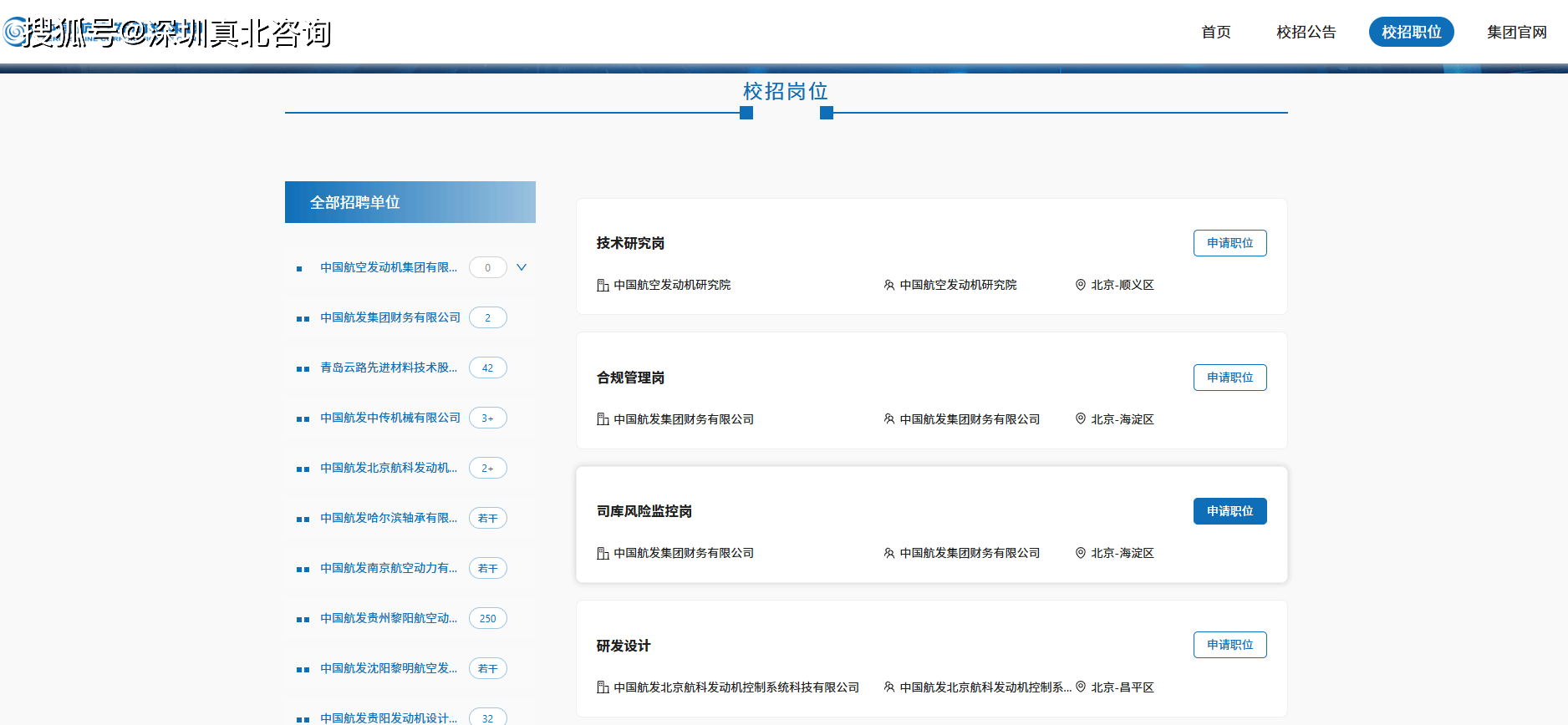The height and width of the screenshot is (725, 1568).
Task: Go to 校招公告 in the top menu
Action: [1306, 32]
